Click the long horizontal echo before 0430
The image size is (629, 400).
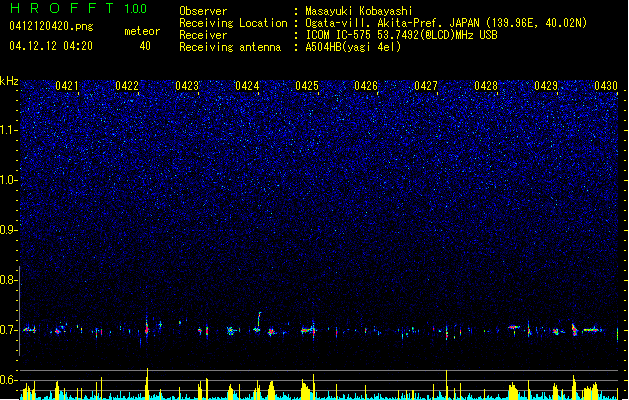click(x=592, y=330)
